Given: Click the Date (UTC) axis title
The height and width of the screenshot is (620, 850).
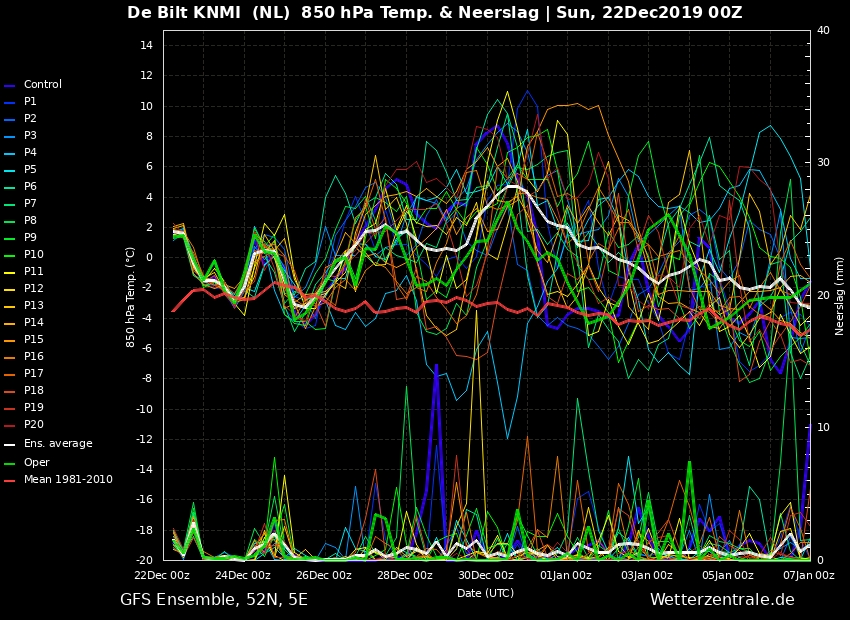Looking at the screenshot, I should [485, 593].
